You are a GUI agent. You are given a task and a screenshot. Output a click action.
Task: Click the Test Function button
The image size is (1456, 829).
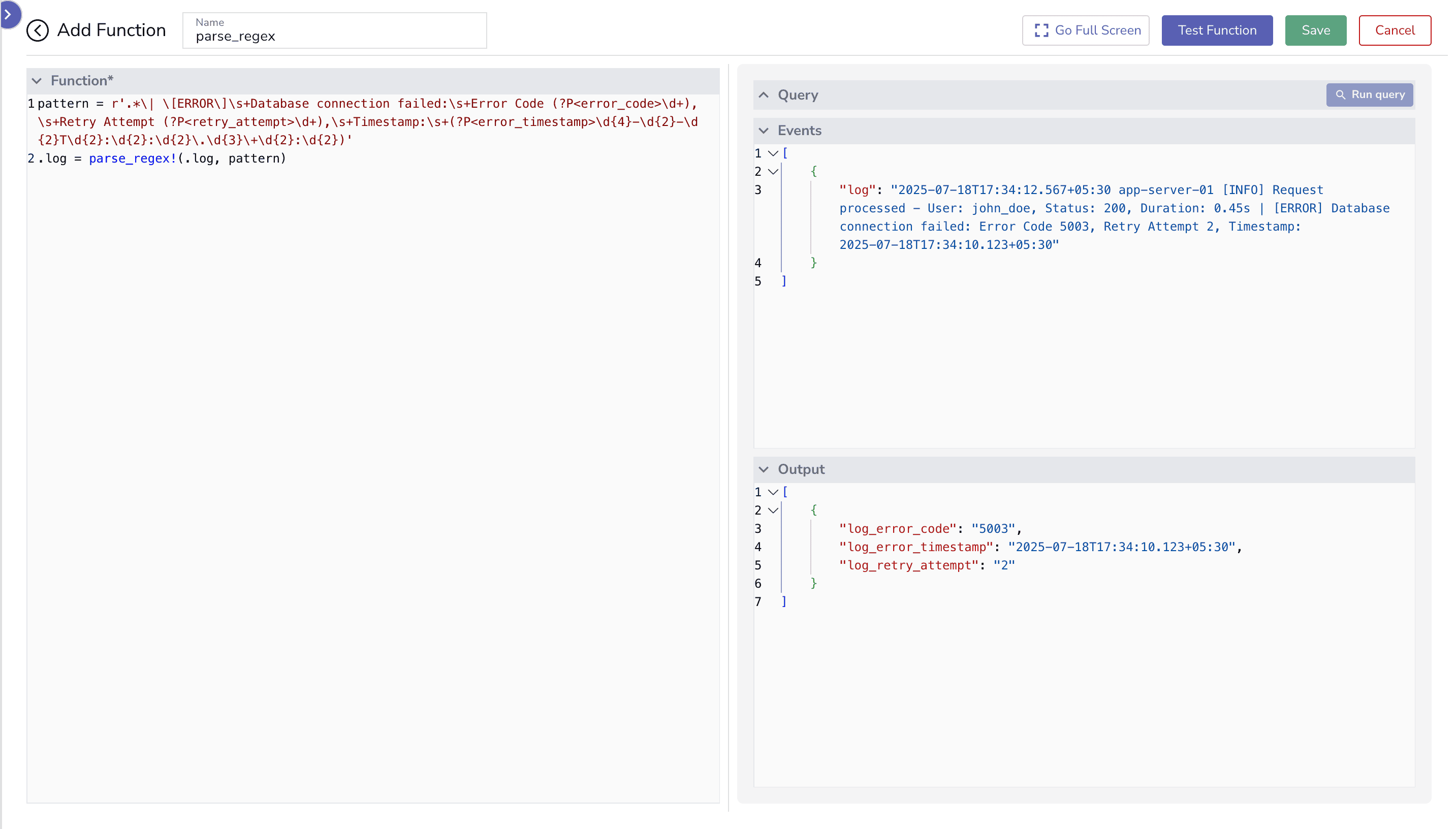point(1217,30)
